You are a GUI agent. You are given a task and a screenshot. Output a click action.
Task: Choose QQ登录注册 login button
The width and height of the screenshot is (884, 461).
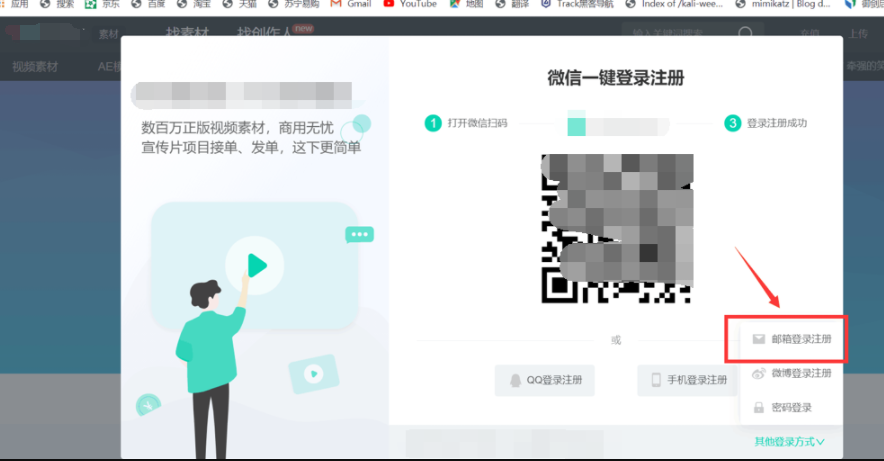(x=545, y=380)
